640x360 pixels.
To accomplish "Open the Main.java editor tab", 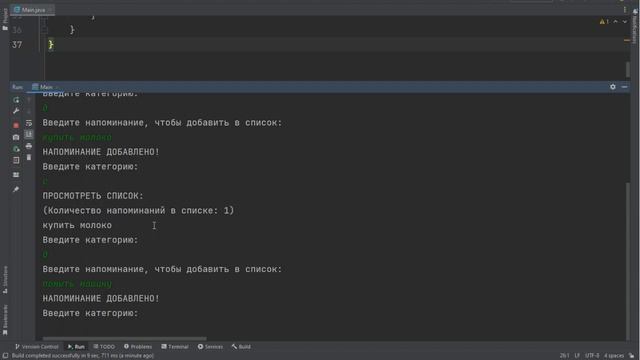I will point(33,9).
